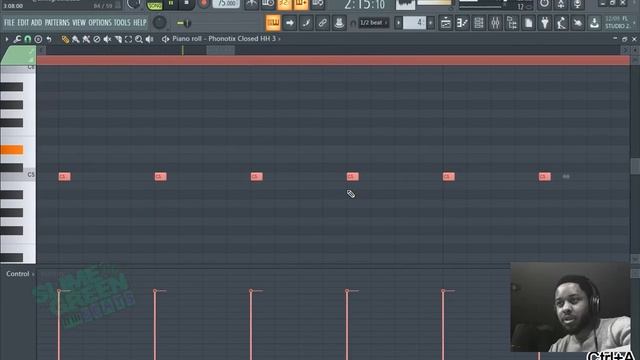Image resolution: width=640 pixels, height=360 pixels.
Task: Select the Mute tool speaker icon
Action: pos(107,39)
